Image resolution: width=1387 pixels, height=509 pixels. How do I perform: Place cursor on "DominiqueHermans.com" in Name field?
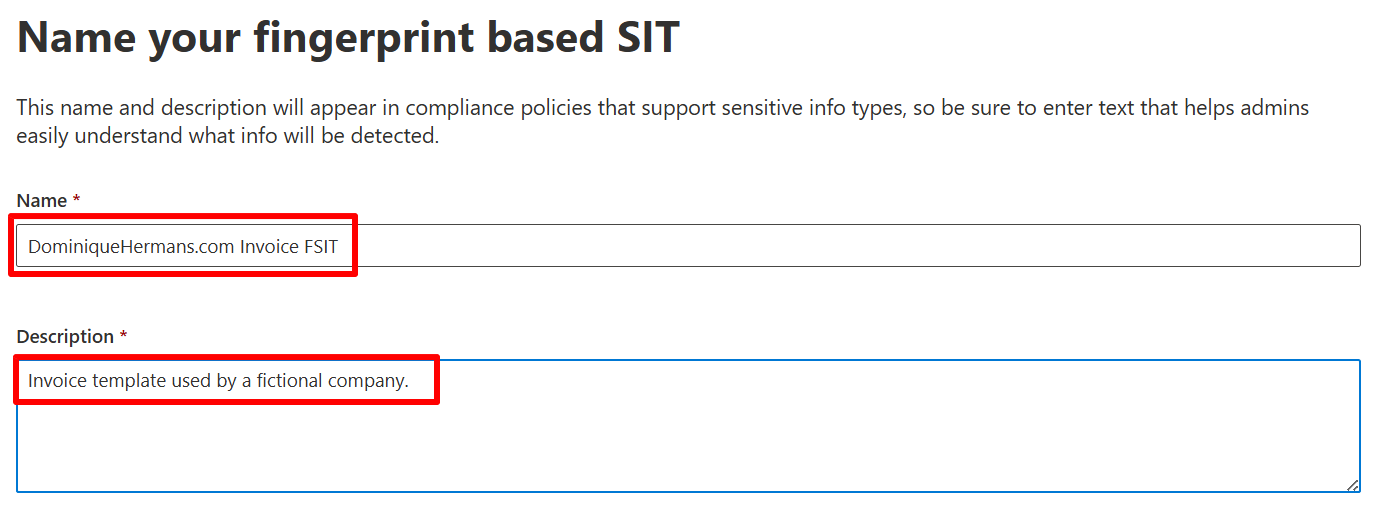click(130, 246)
